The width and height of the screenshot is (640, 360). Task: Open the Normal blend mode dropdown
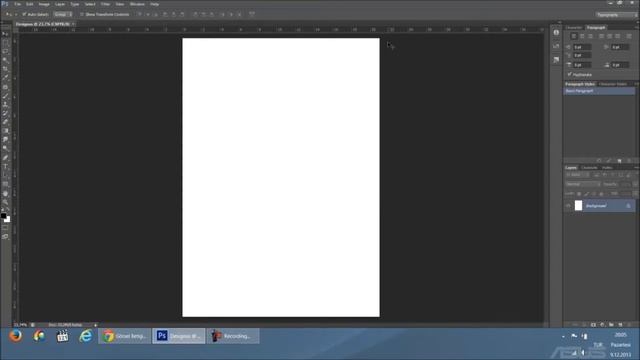tap(582, 184)
